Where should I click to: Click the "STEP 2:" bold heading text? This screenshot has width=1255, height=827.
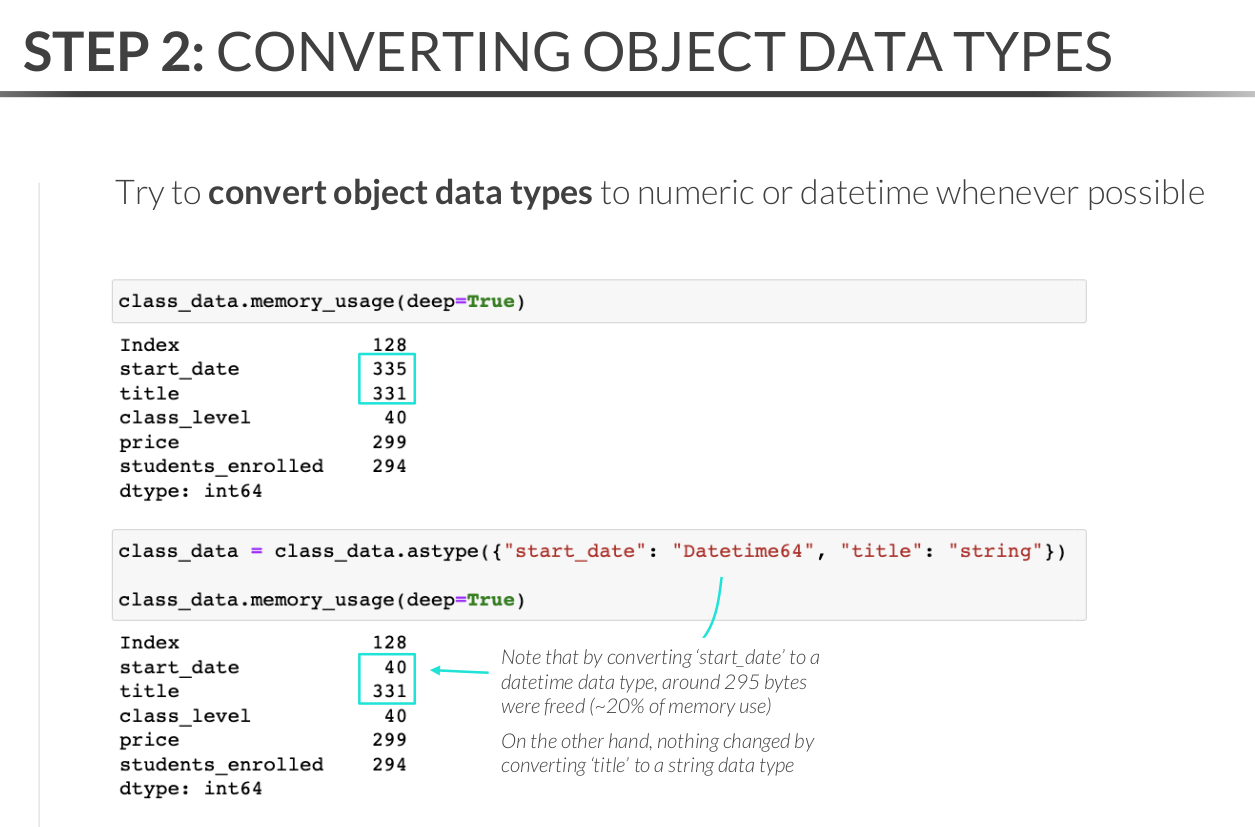(x=114, y=52)
